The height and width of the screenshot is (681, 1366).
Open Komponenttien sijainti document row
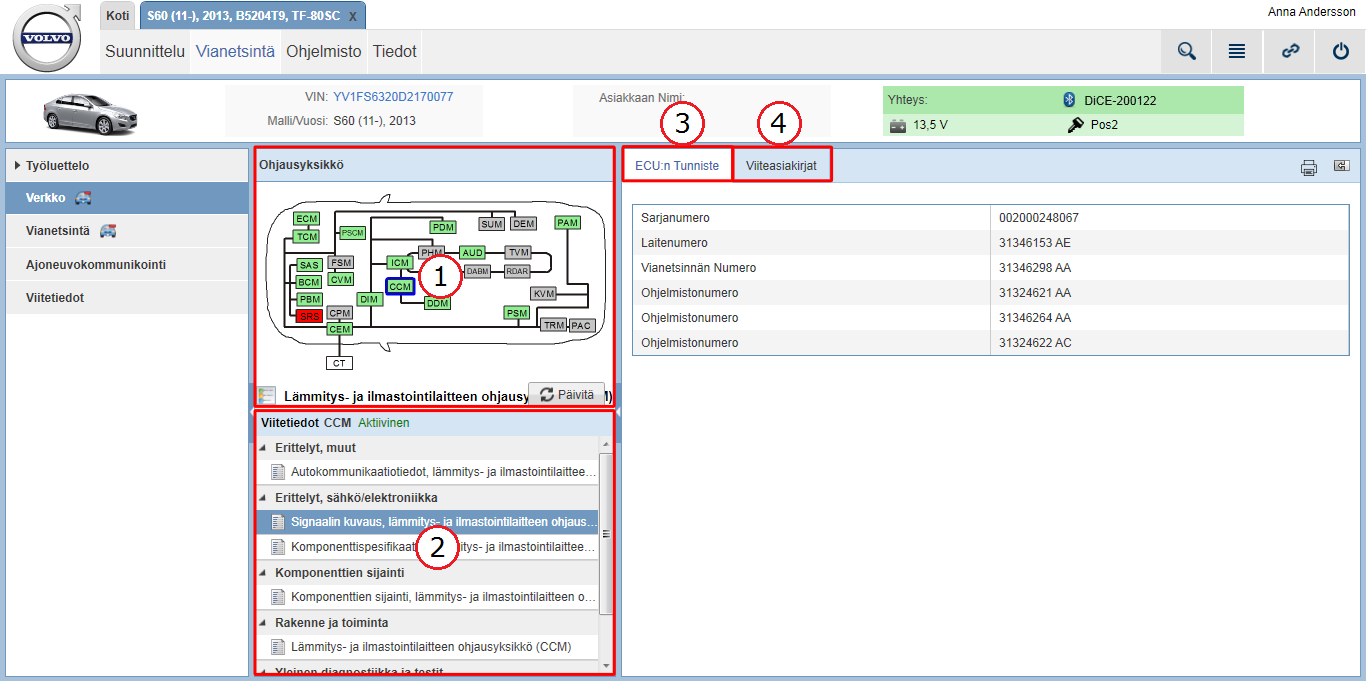click(427, 597)
